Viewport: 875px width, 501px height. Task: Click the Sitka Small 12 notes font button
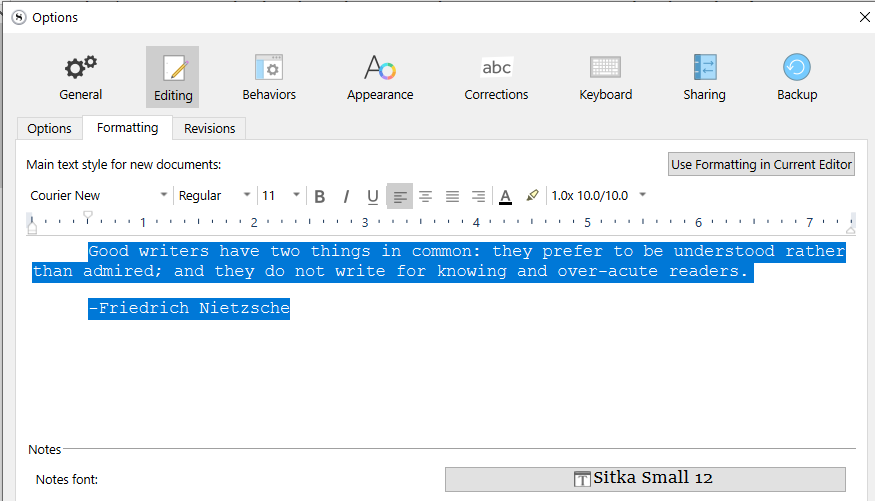click(x=645, y=479)
